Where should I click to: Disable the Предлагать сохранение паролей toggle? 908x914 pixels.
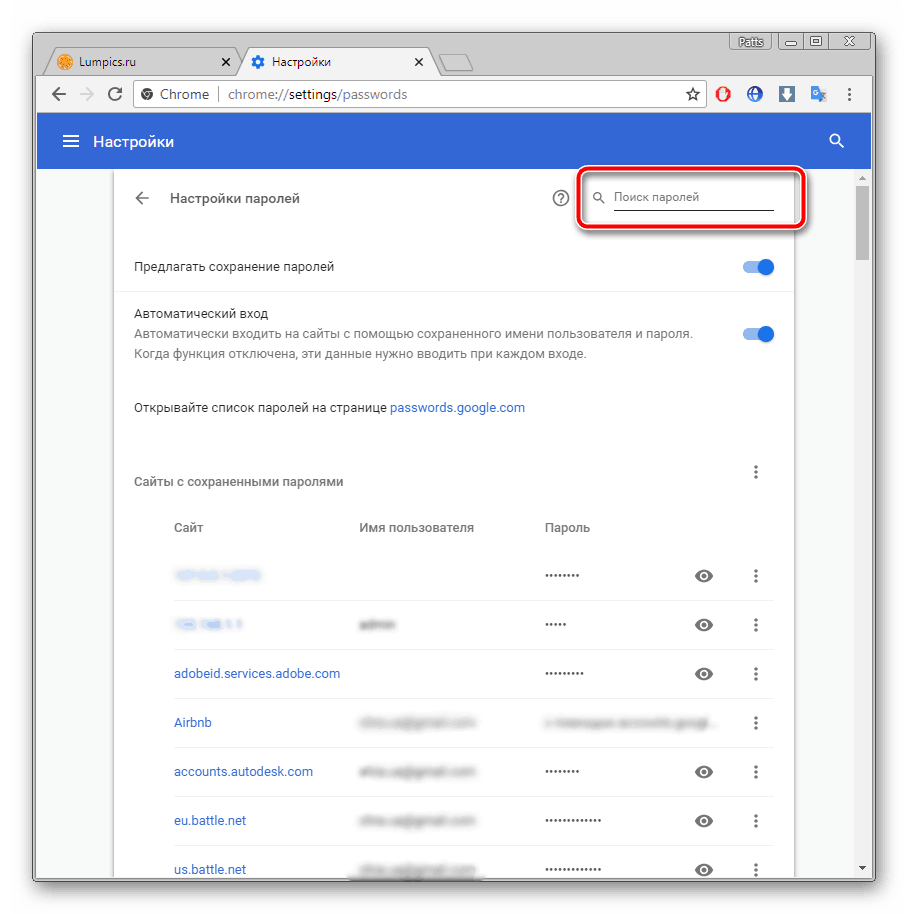(x=759, y=267)
